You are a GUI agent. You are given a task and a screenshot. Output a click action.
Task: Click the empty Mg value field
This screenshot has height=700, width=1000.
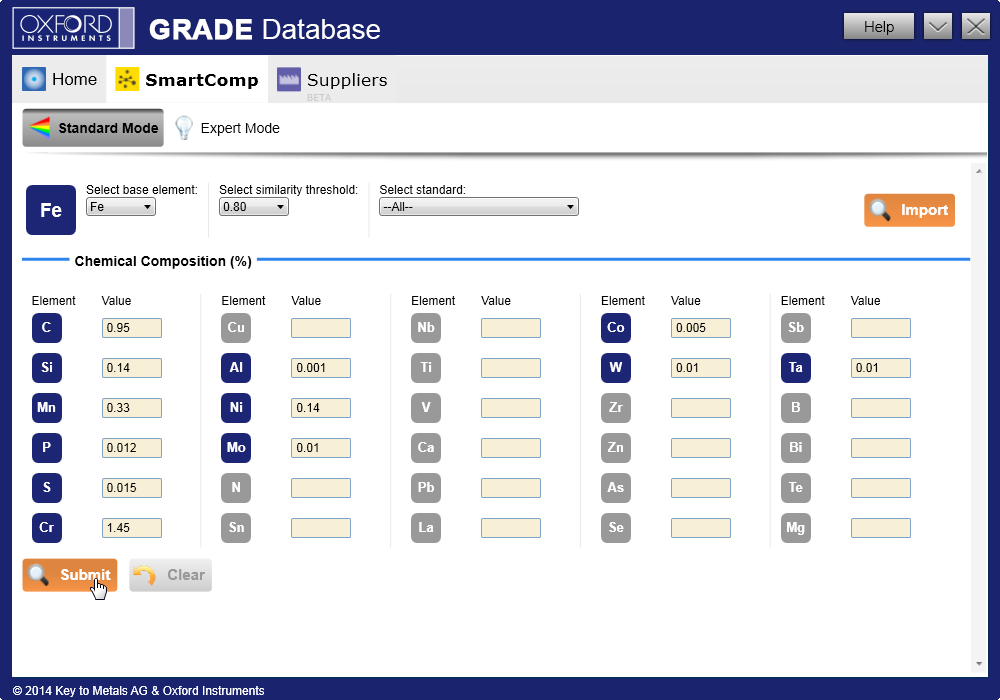pyautogui.click(x=881, y=528)
